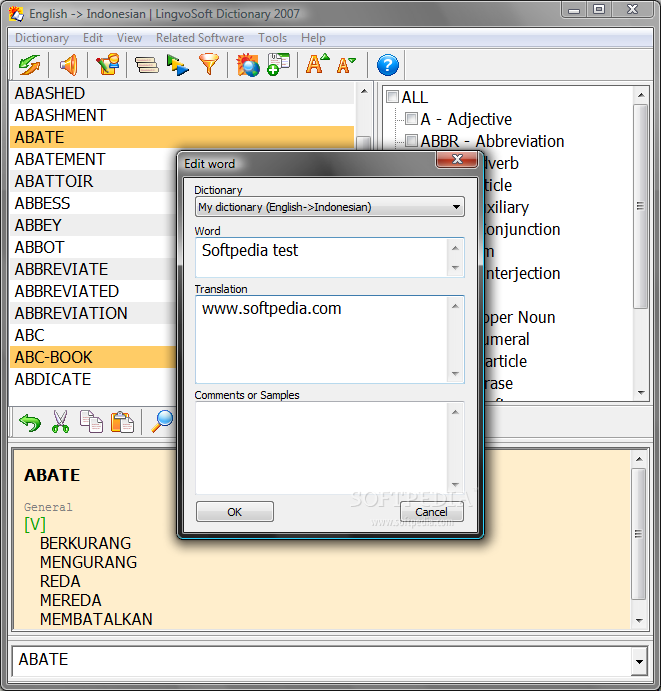
Task: Click the scissors cut icon
Action: [x=60, y=422]
